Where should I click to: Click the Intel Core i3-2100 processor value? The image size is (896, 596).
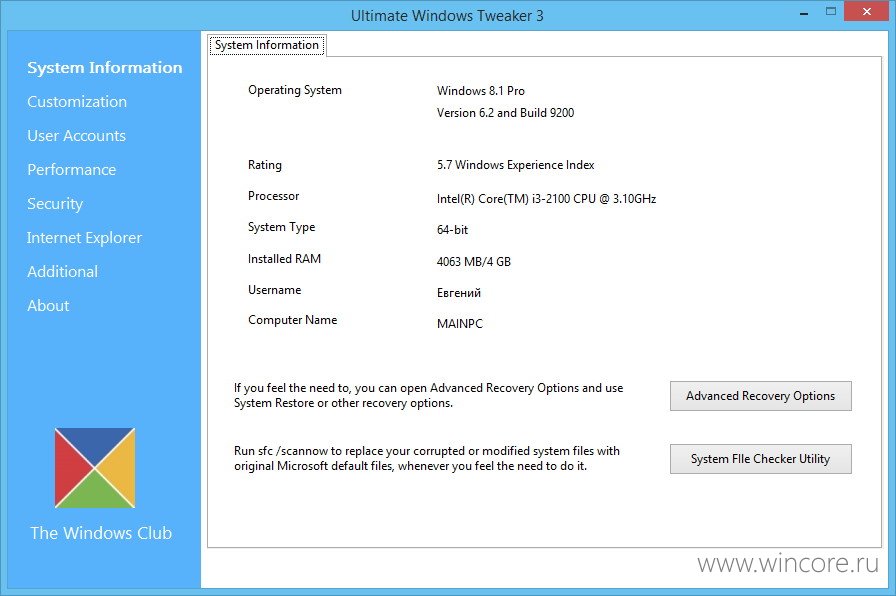click(546, 199)
